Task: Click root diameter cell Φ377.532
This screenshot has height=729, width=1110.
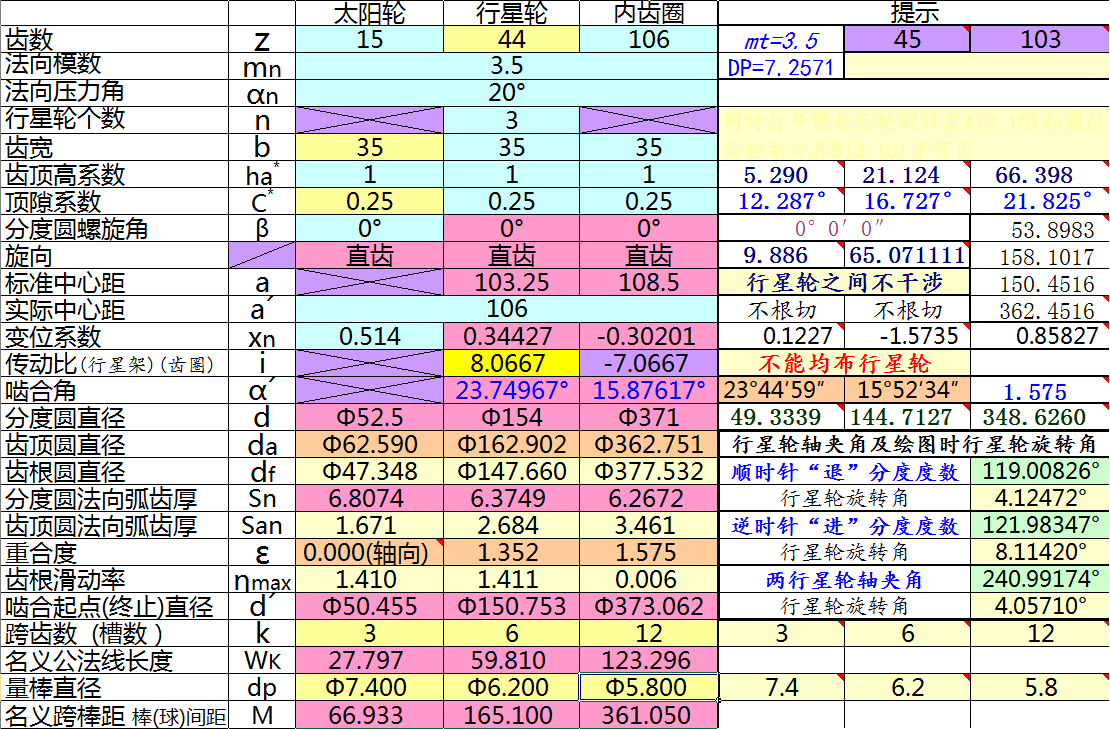Action: click(648, 471)
